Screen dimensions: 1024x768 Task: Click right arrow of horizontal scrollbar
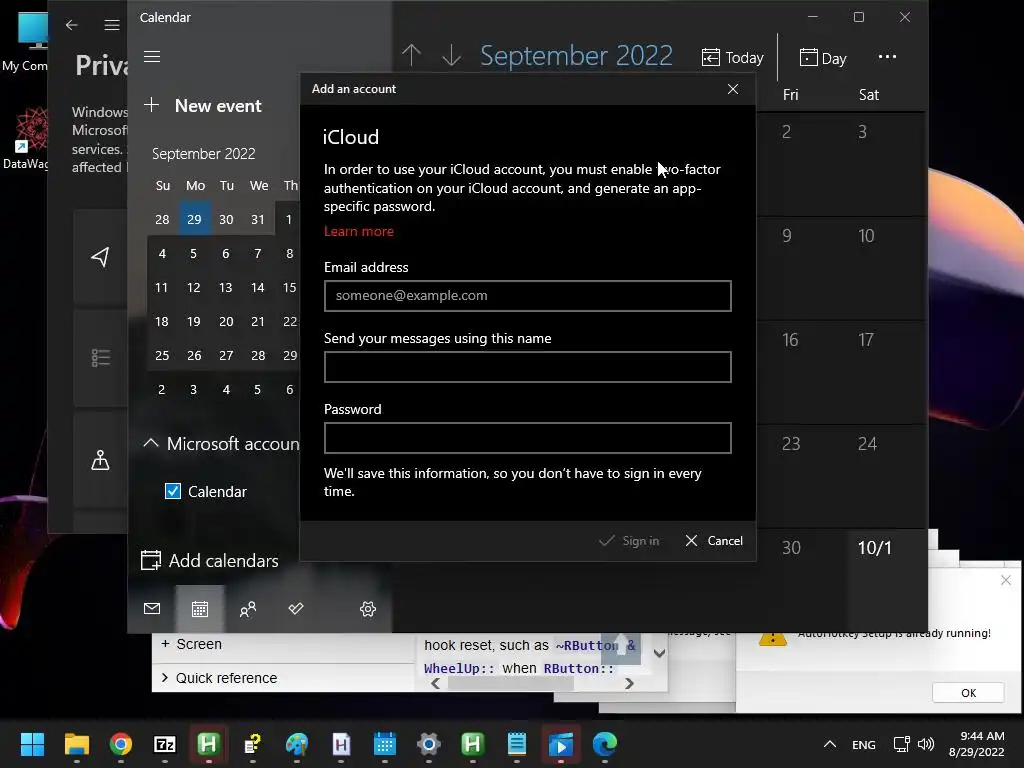click(x=629, y=683)
